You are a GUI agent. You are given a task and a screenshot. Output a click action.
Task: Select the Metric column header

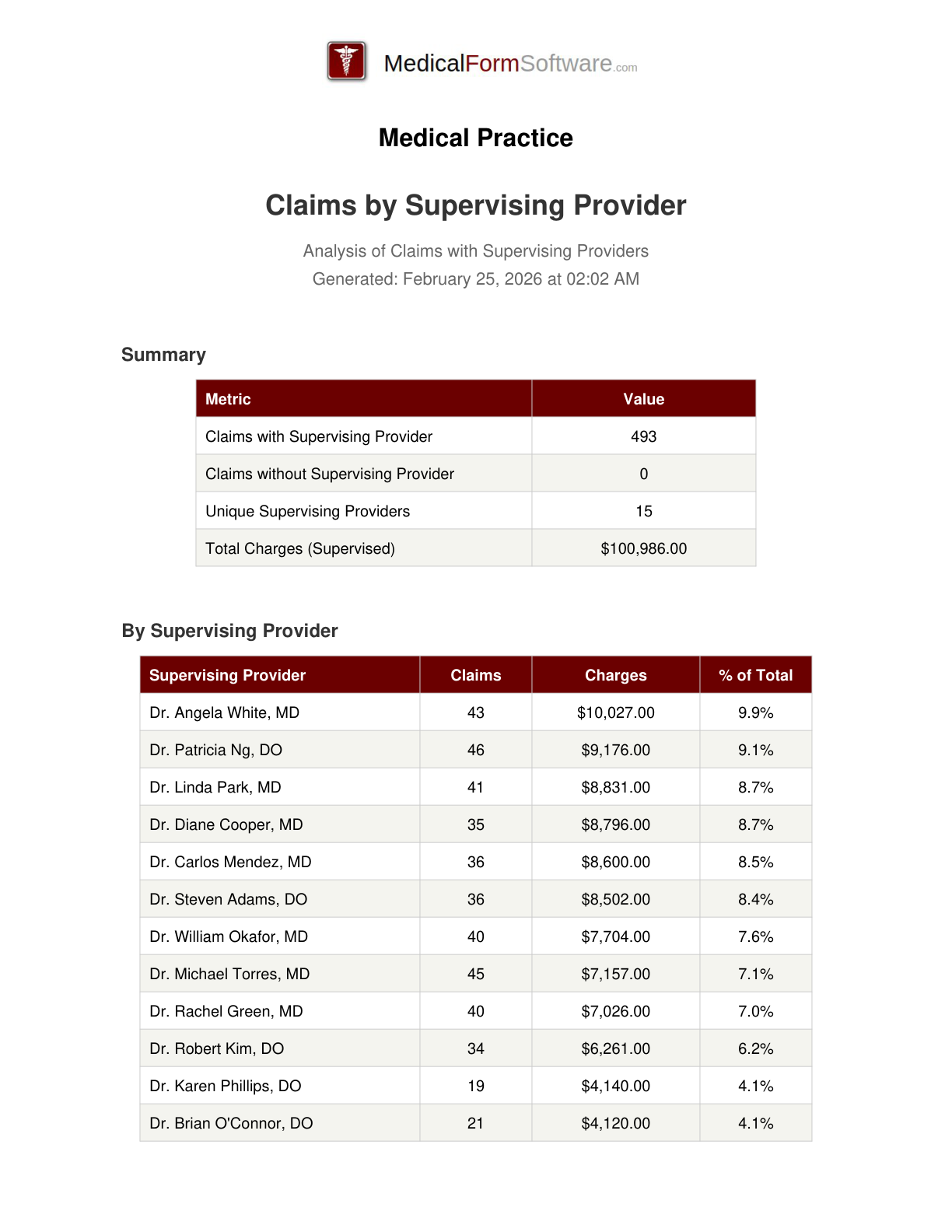pos(228,399)
